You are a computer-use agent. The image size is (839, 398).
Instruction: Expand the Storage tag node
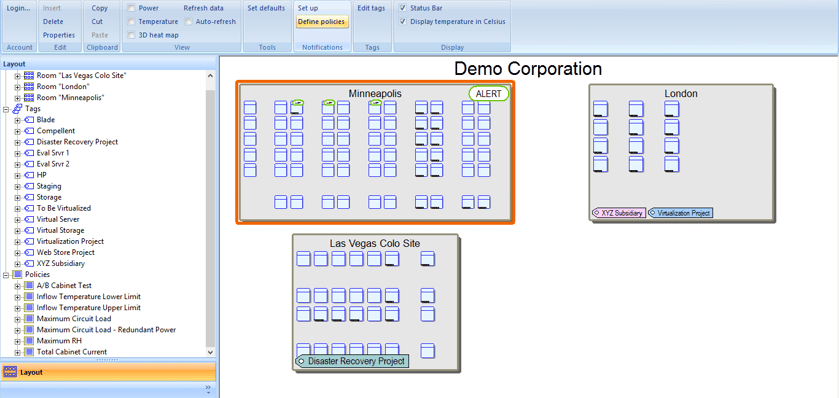[x=18, y=197]
